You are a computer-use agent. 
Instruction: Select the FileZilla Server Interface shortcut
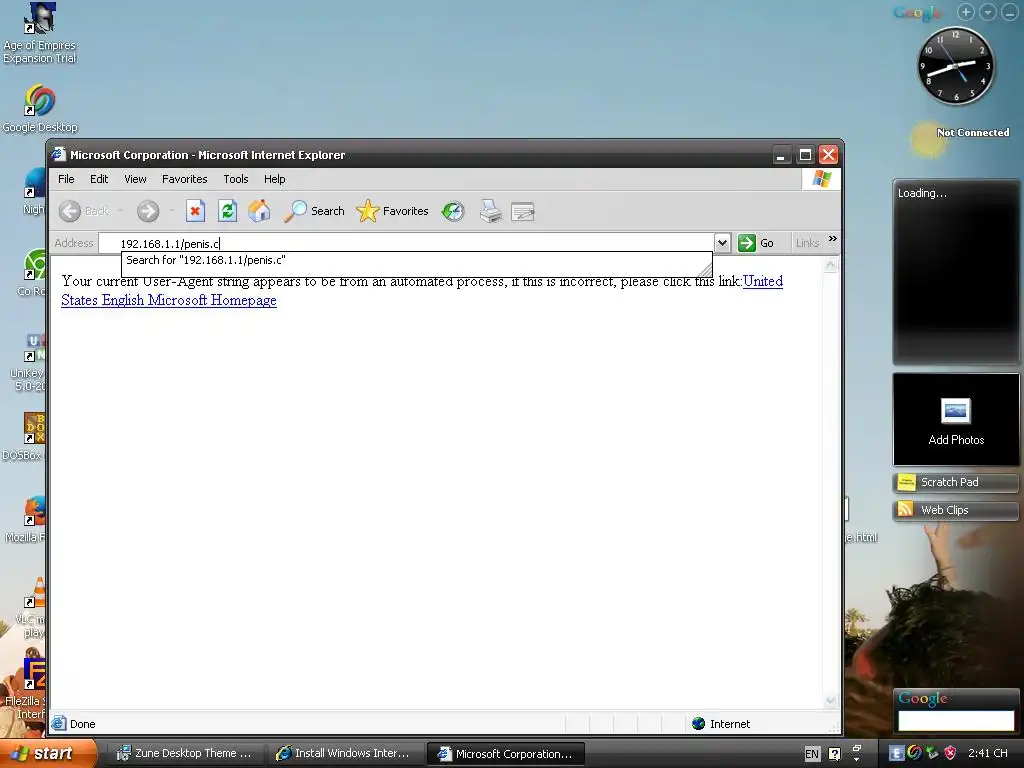(x=24, y=690)
